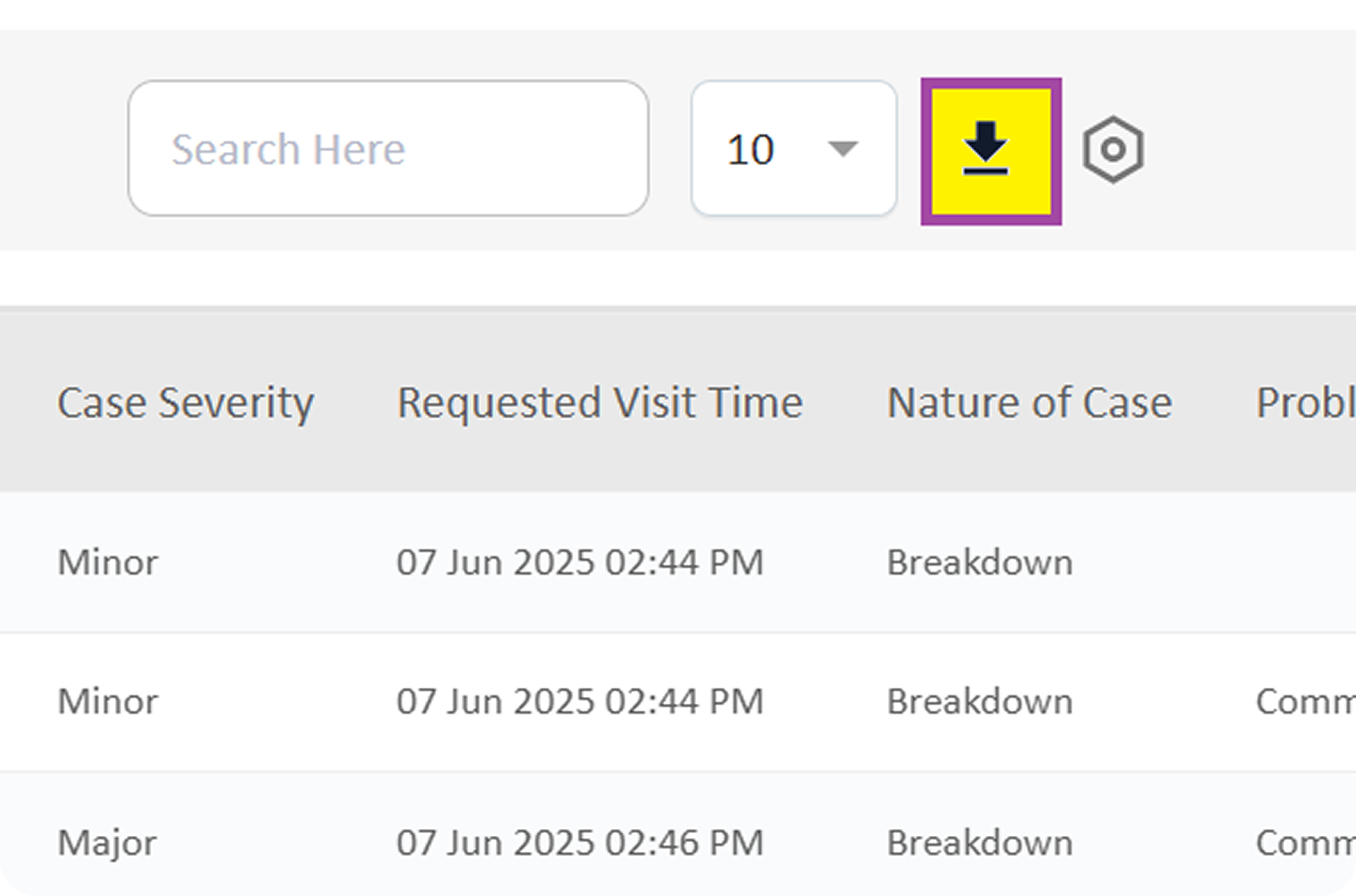Click Breakdown in the first table row
The width and height of the screenshot is (1356, 896).
pos(979,562)
